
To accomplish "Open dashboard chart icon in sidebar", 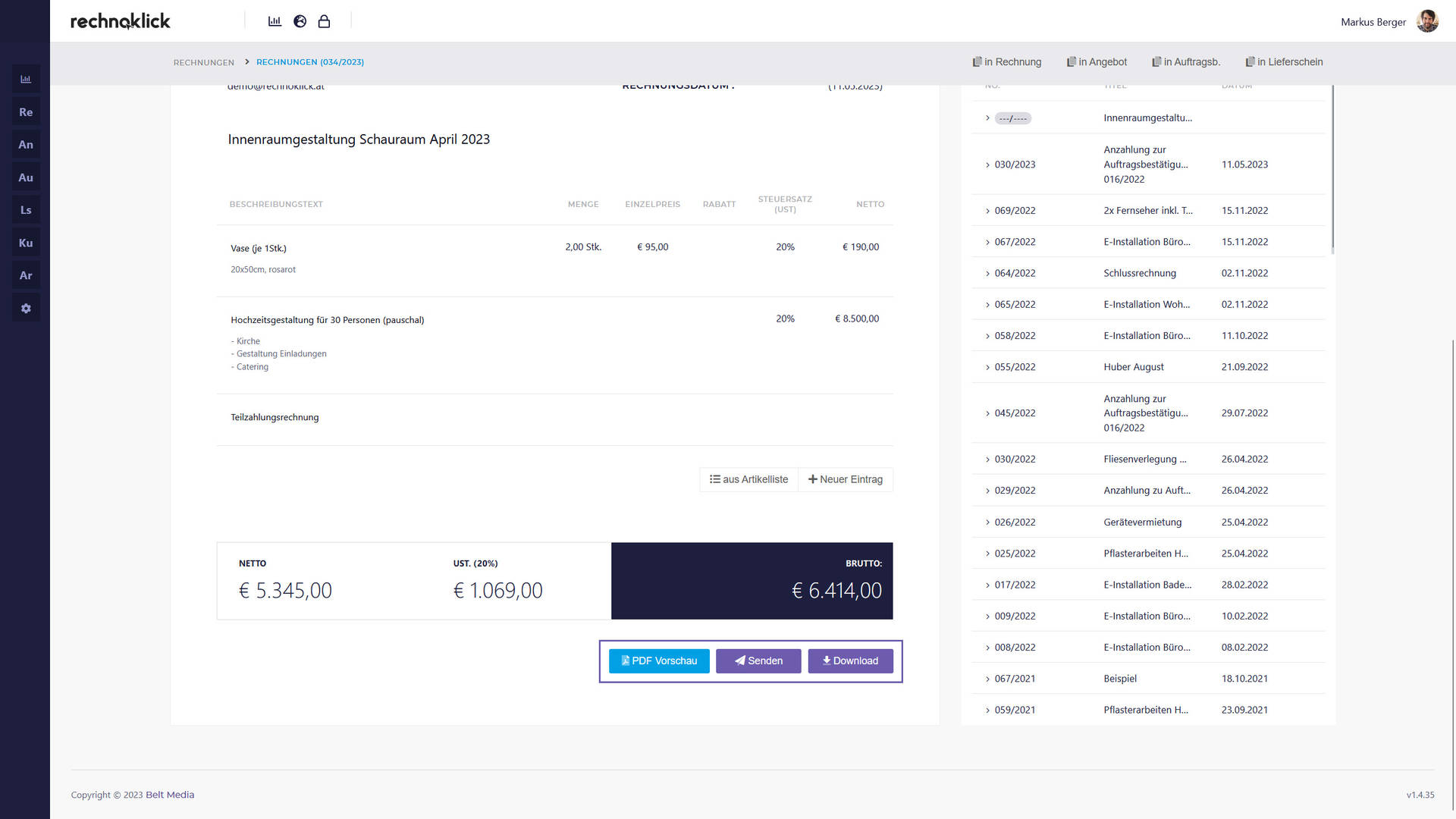I will click(x=26, y=79).
